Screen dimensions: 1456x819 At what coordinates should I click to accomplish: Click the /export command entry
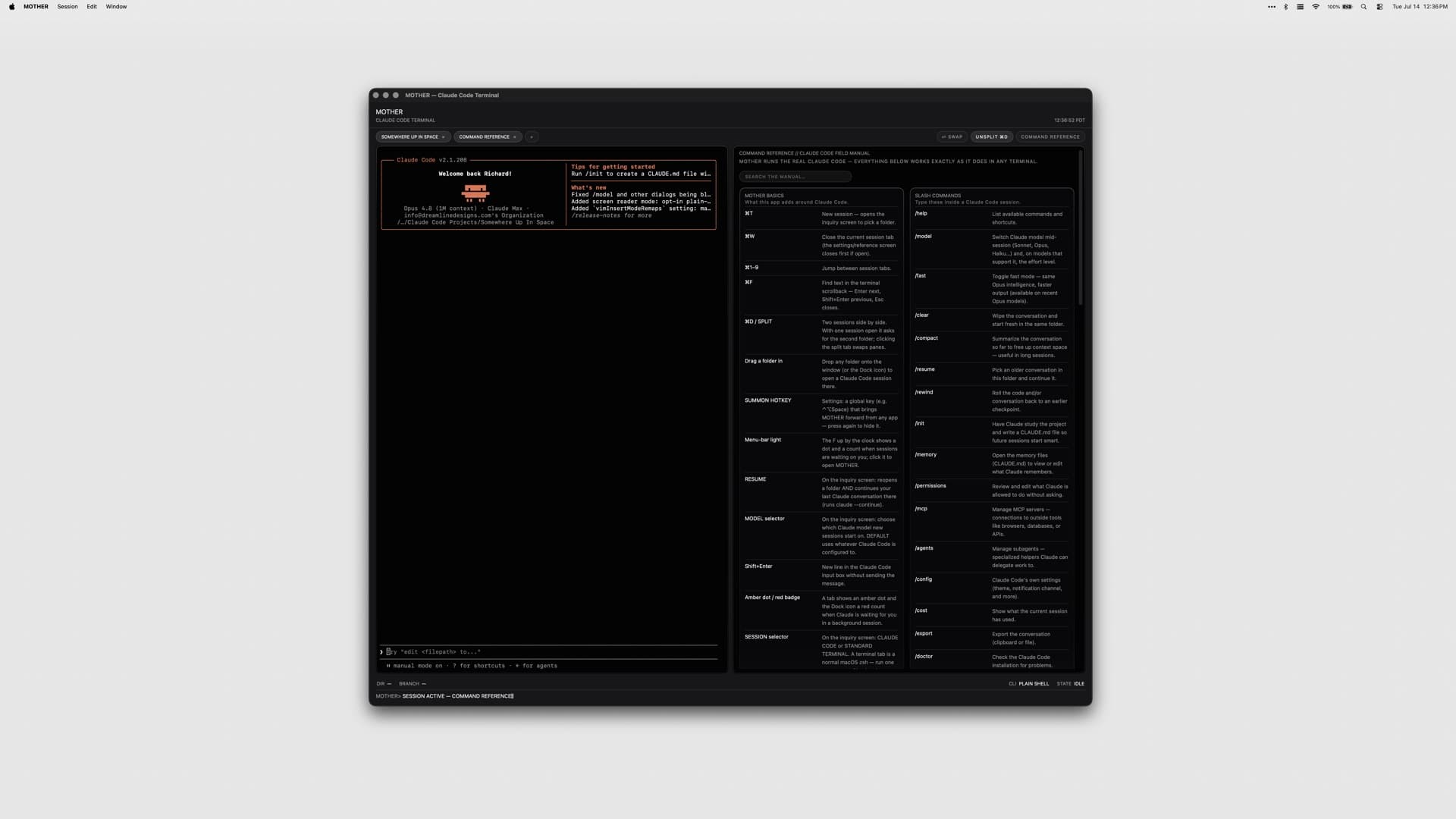(x=991, y=638)
